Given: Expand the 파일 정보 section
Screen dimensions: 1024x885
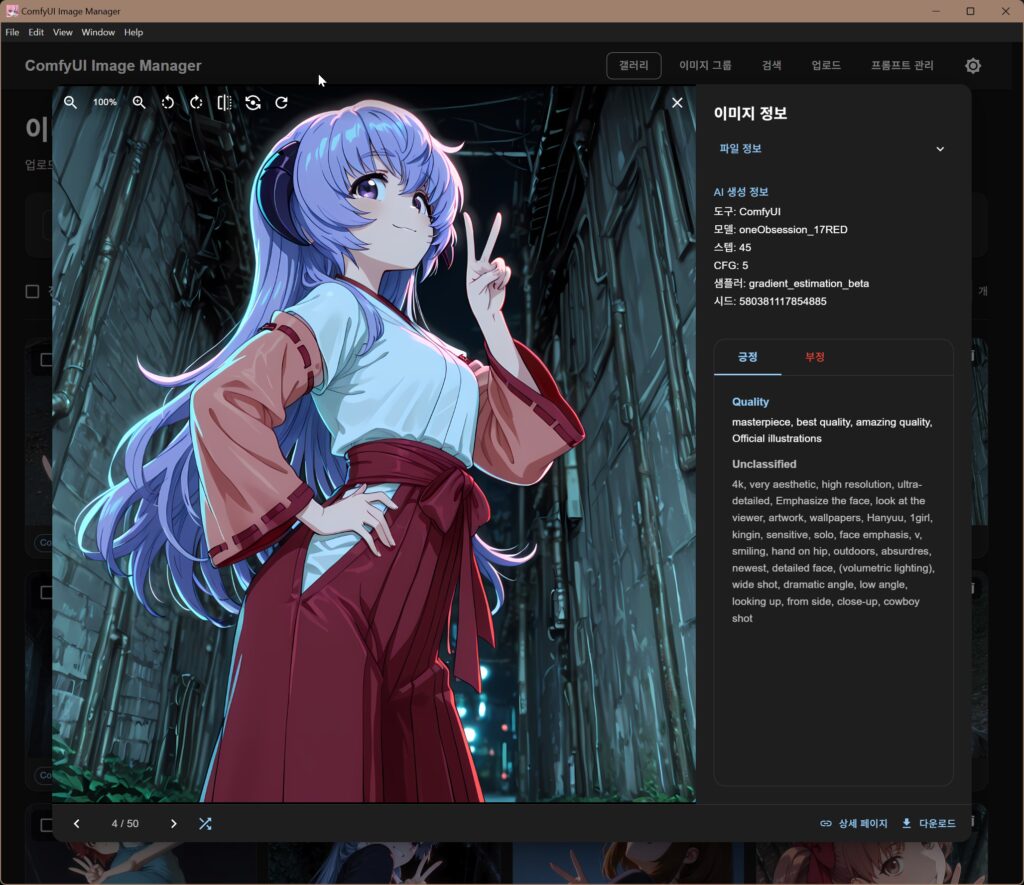Looking at the screenshot, I should (x=832, y=149).
